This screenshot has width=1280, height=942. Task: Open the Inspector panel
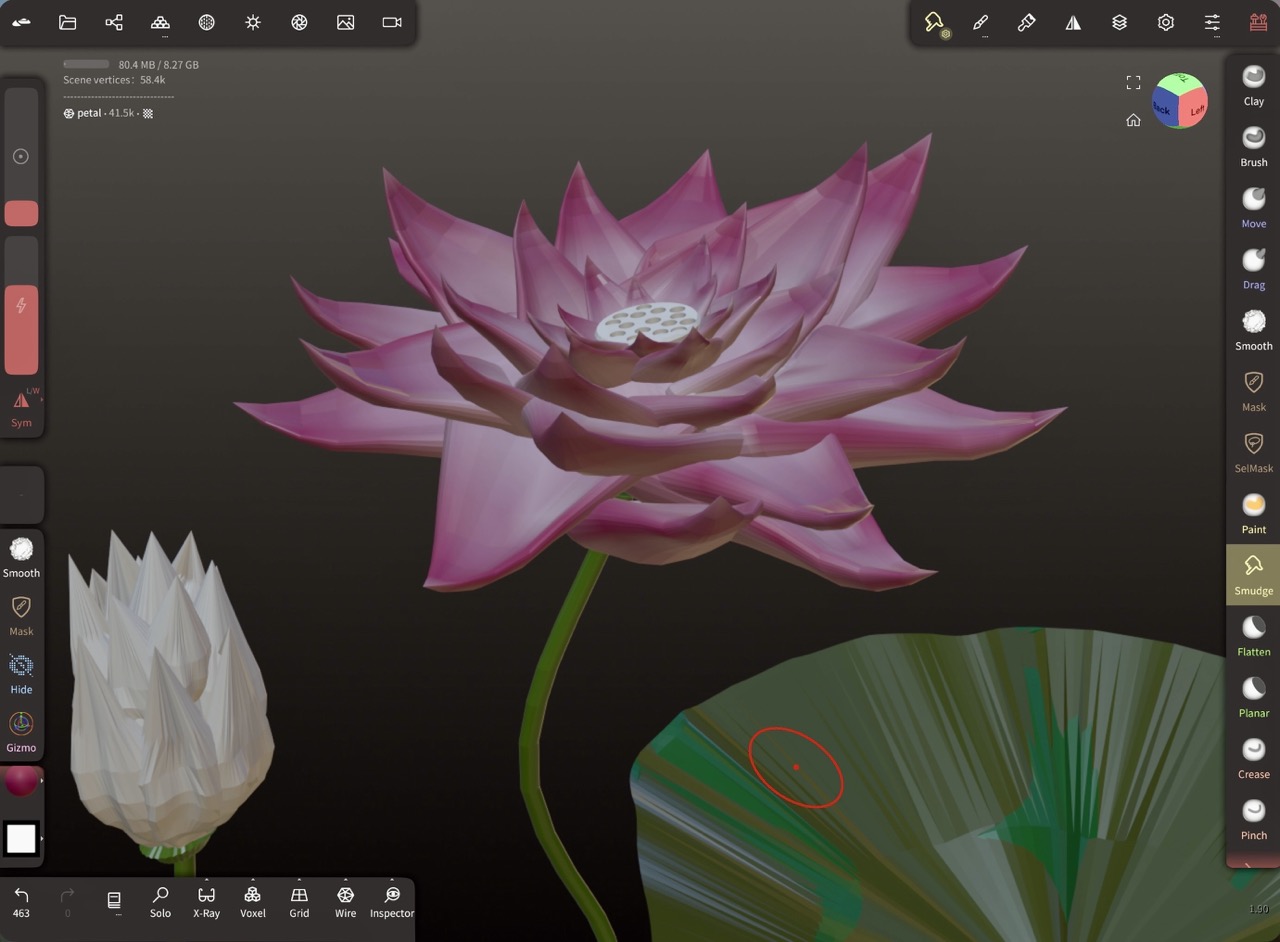tap(392, 901)
